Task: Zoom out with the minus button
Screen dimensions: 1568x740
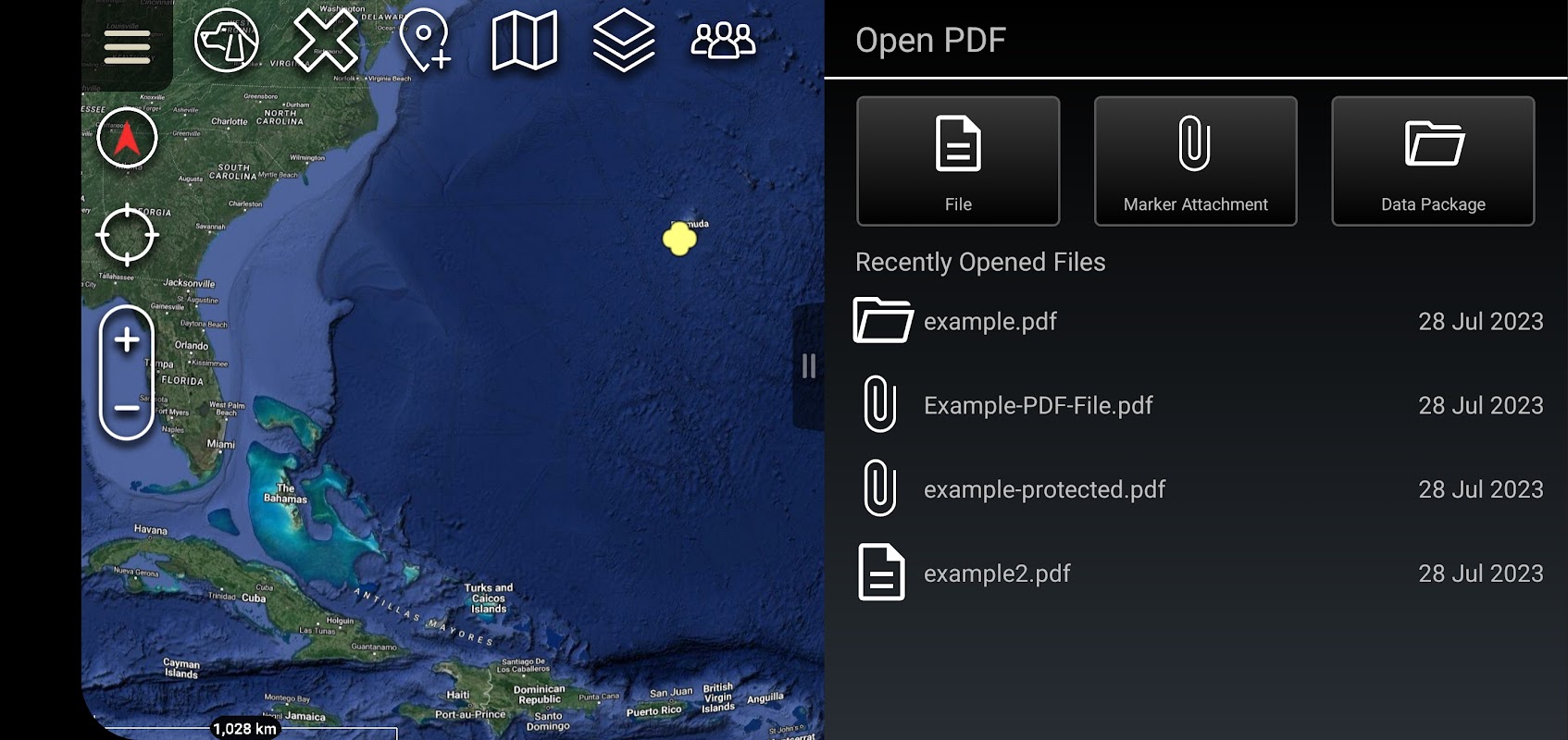Action: click(x=127, y=408)
